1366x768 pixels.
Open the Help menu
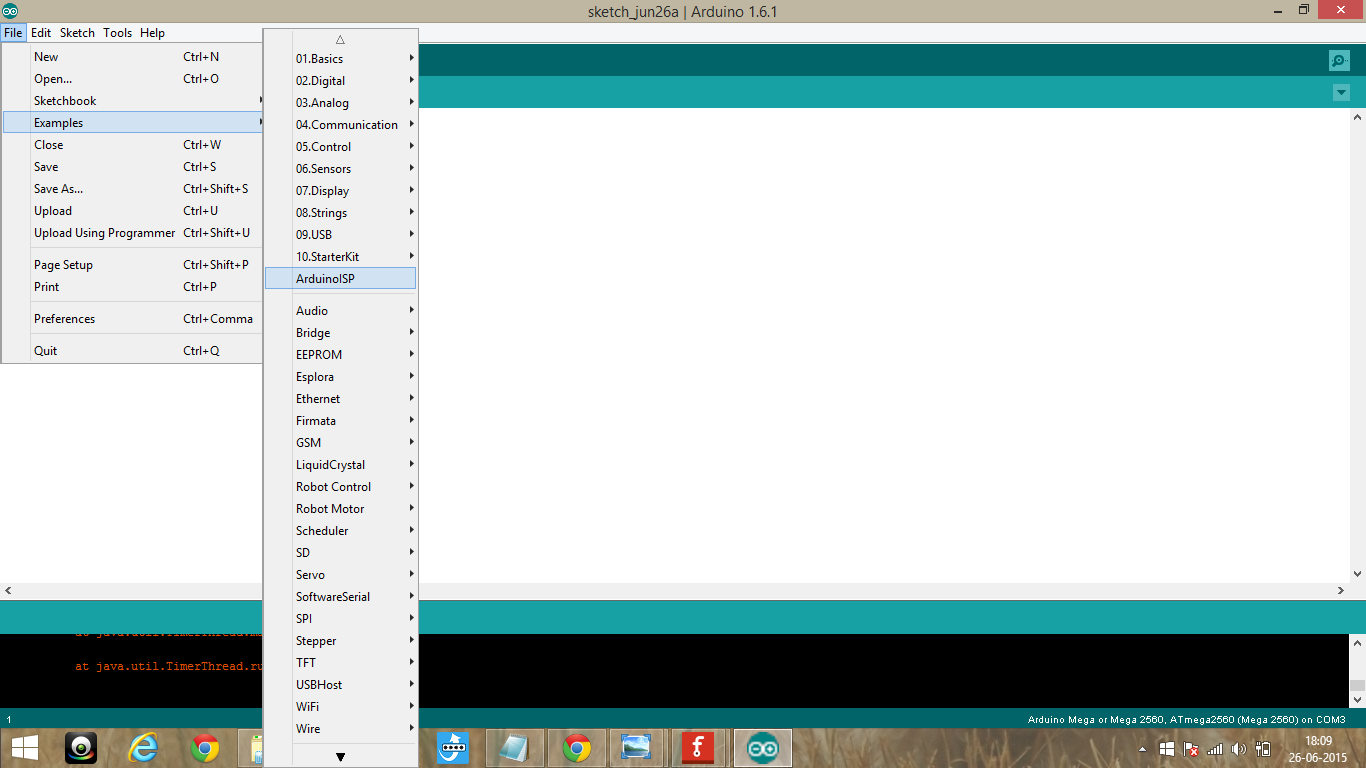tap(152, 33)
